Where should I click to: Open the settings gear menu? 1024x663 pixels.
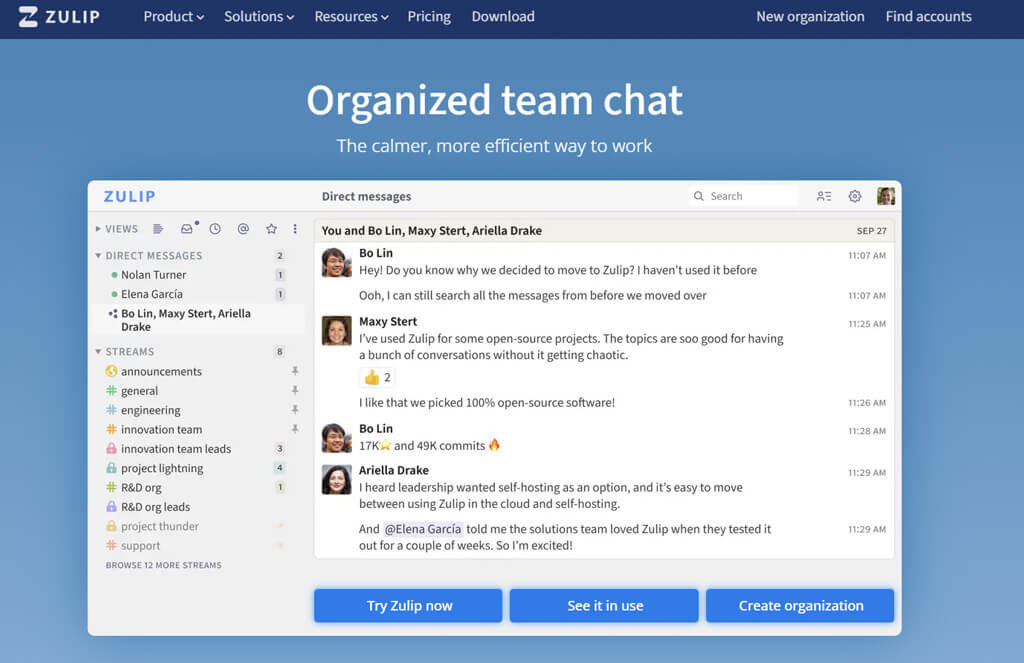click(x=854, y=196)
